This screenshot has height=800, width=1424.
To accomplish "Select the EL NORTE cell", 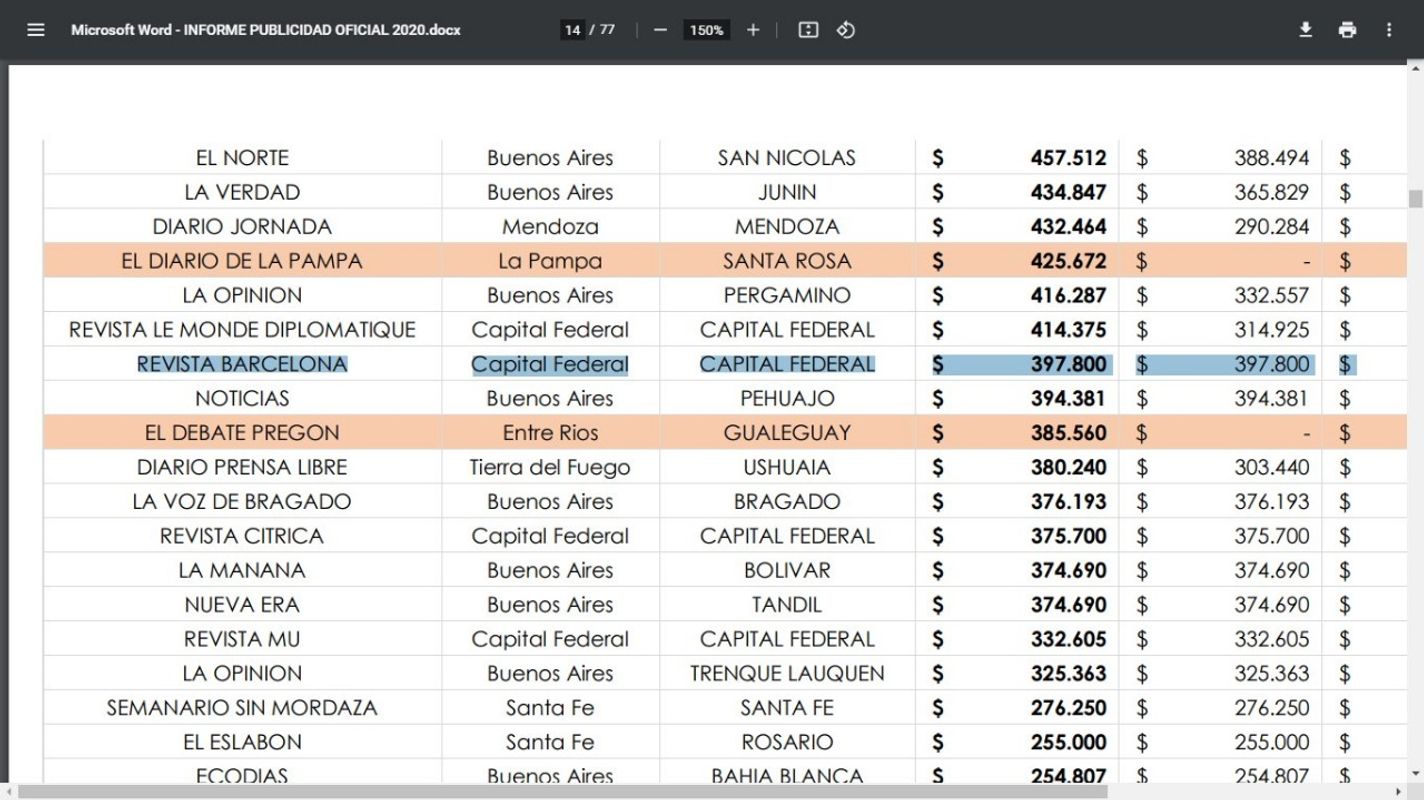I will [x=242, y=158].
